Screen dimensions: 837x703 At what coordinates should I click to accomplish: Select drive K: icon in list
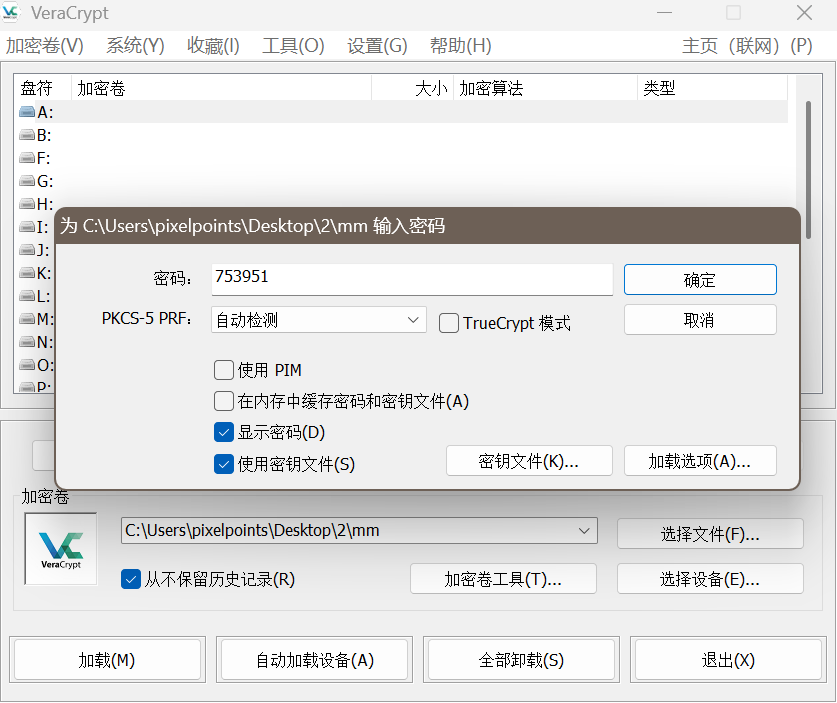click(27, 273)
